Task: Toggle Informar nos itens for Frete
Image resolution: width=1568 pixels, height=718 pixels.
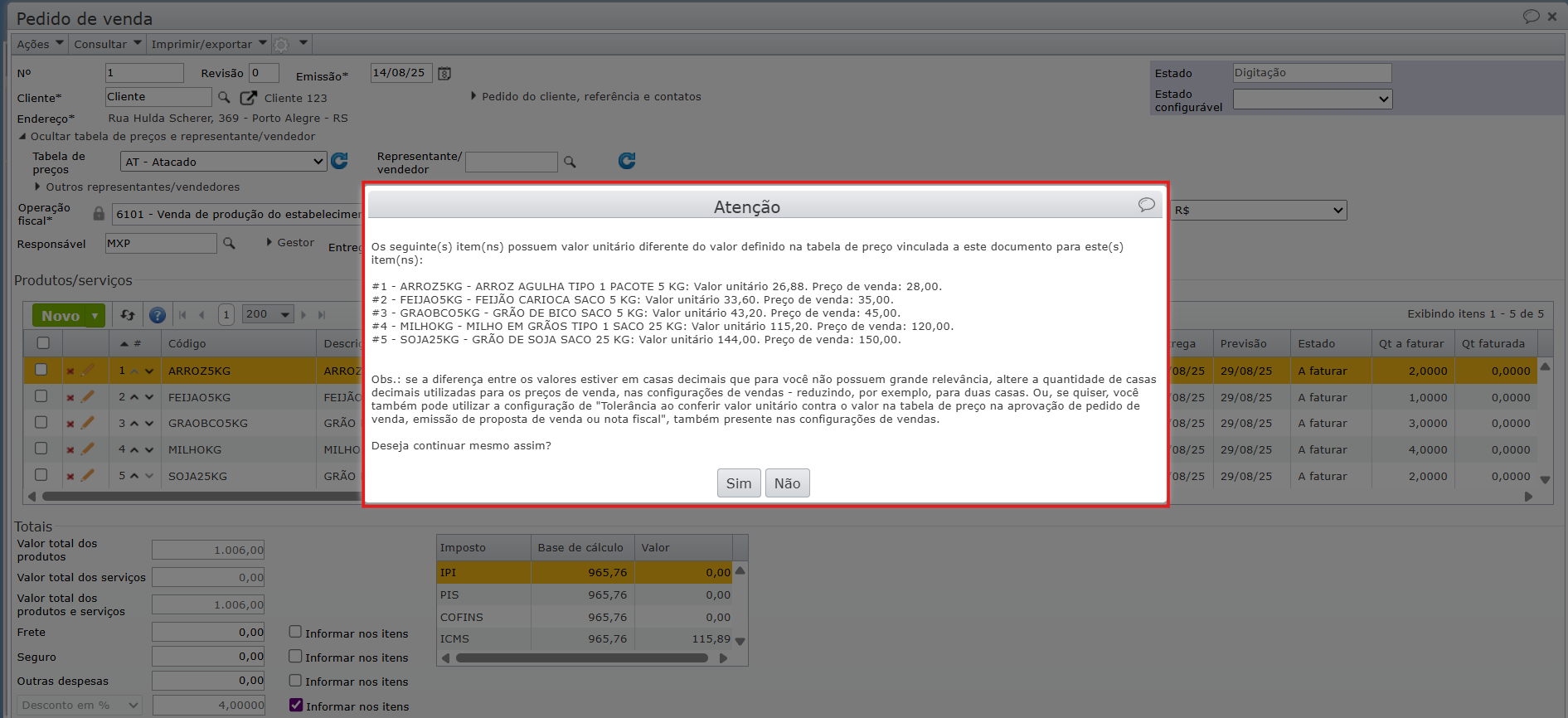Action: (295, 632)
